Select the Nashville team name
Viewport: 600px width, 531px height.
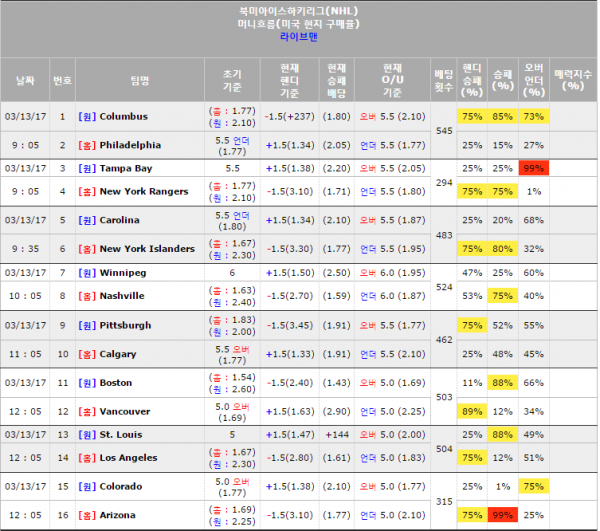[122, 296]
